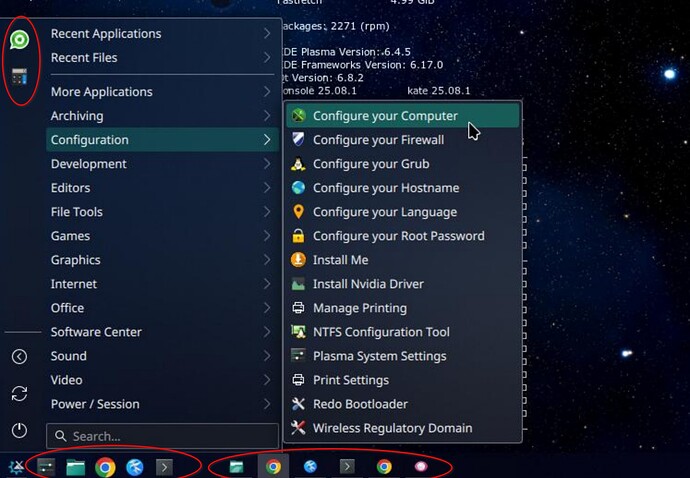Click the orange Install Me icon
The height and width of the screenshot is (478, 690).
(298, 260)
